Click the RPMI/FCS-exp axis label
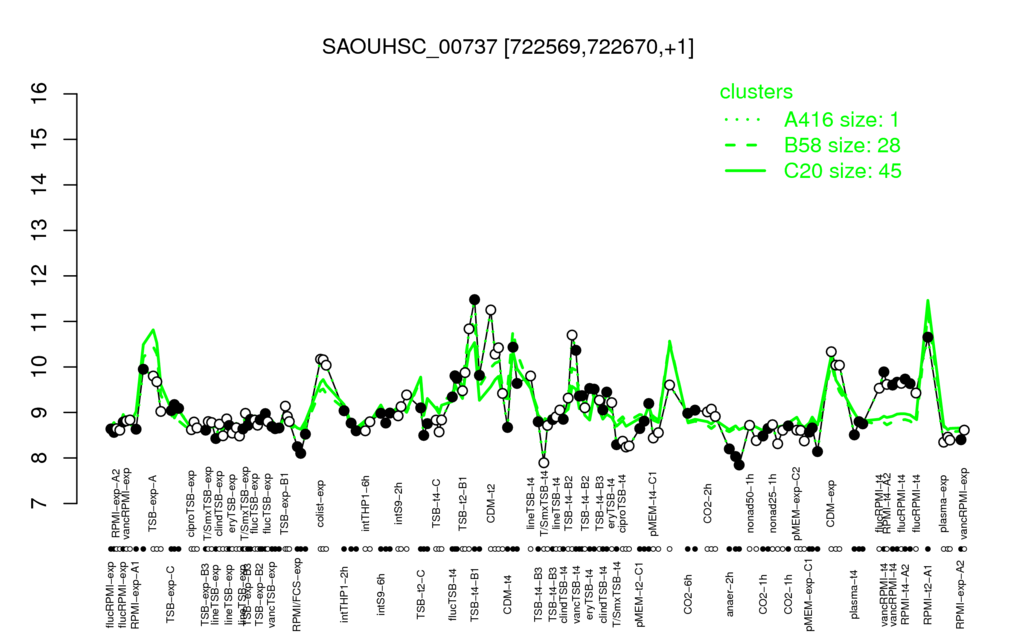The width and height of the screenshot is (1024, 640). pyautogui.click(x=297, y=594)
